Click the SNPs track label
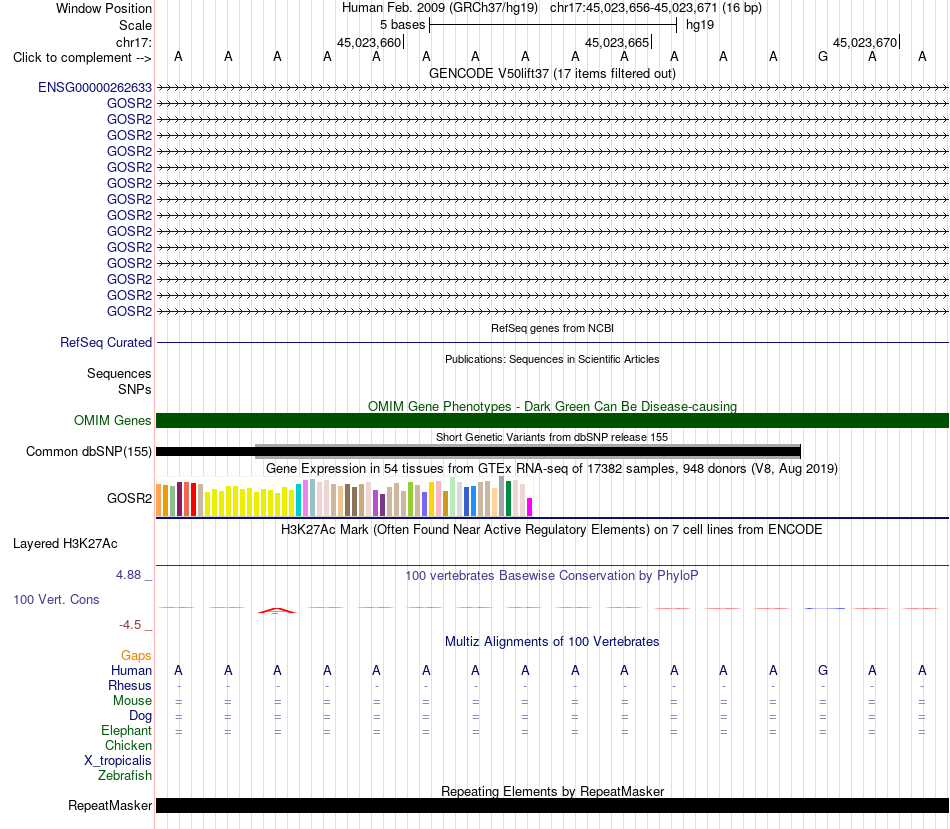 135,389
